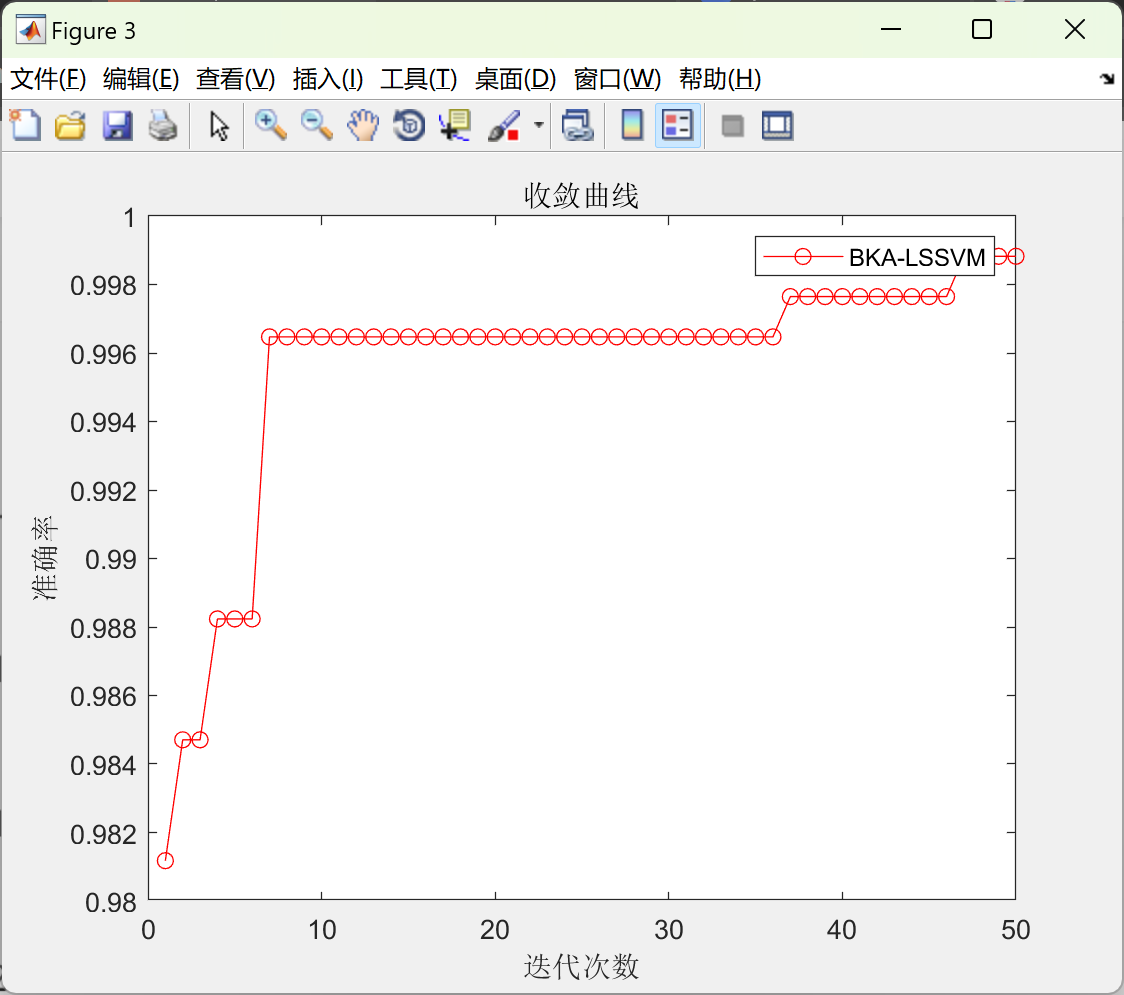1124x995 pixels.
Task: Toggle the Insert Legend button
Action: 677,125
